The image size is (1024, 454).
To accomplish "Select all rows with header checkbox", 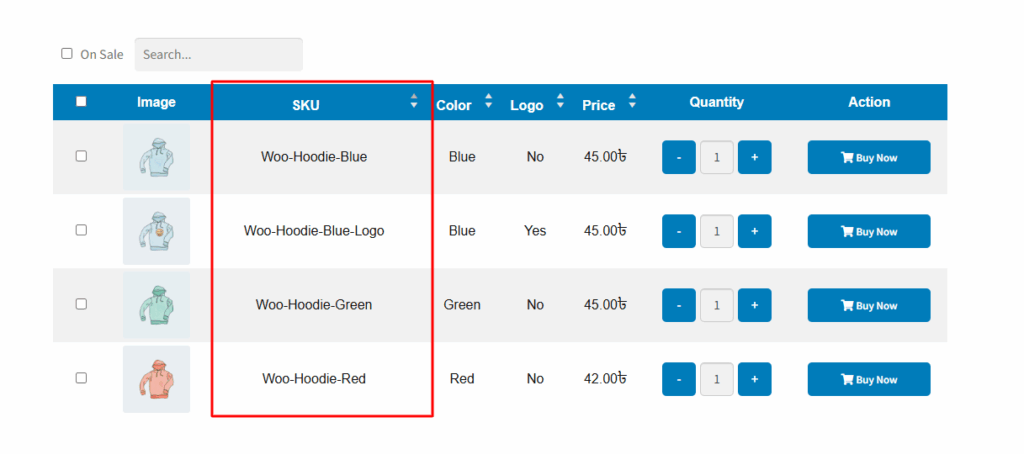I will coord(81,101).
